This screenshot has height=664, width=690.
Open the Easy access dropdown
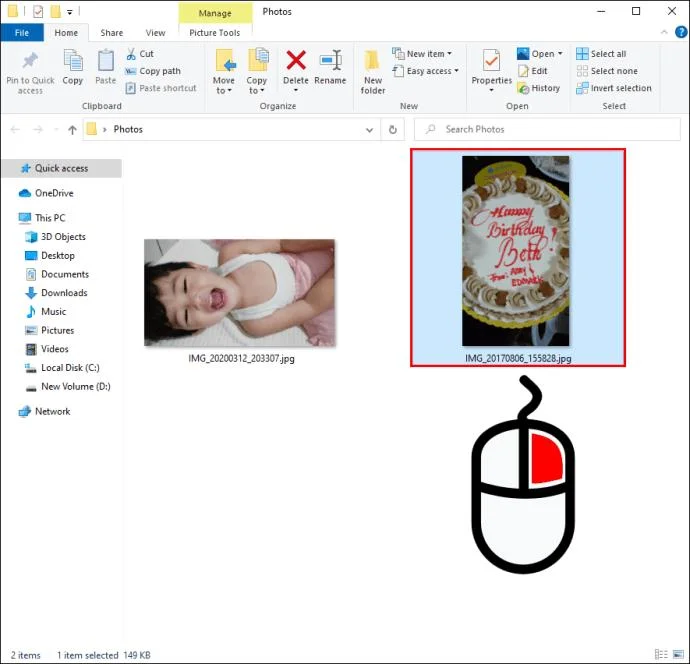tap(426, 71)
